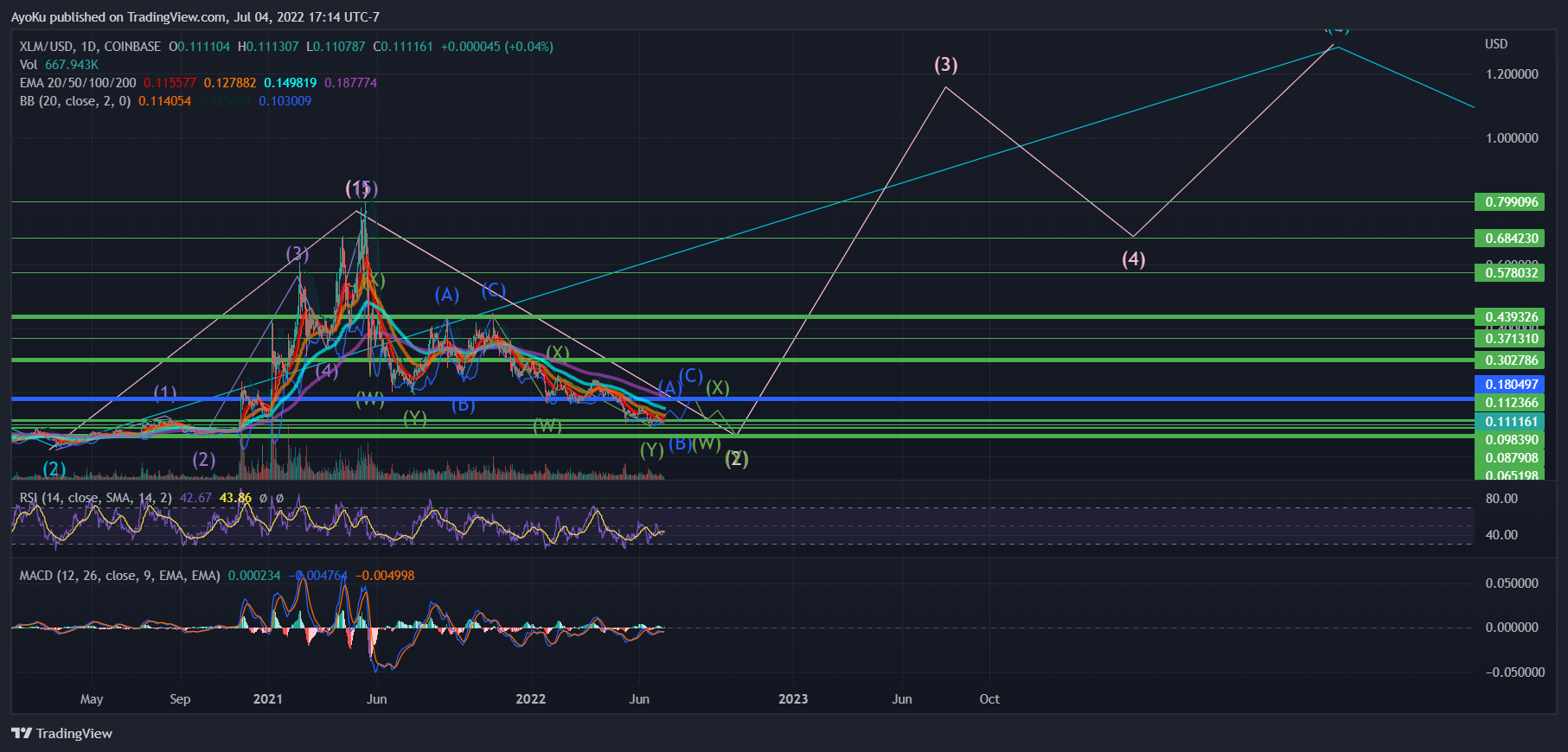Image resolution: width=1568 pixels, height=752 pixels.
Task: Click the RSI axis value 40.00
Action: (x=1501, y=535)
